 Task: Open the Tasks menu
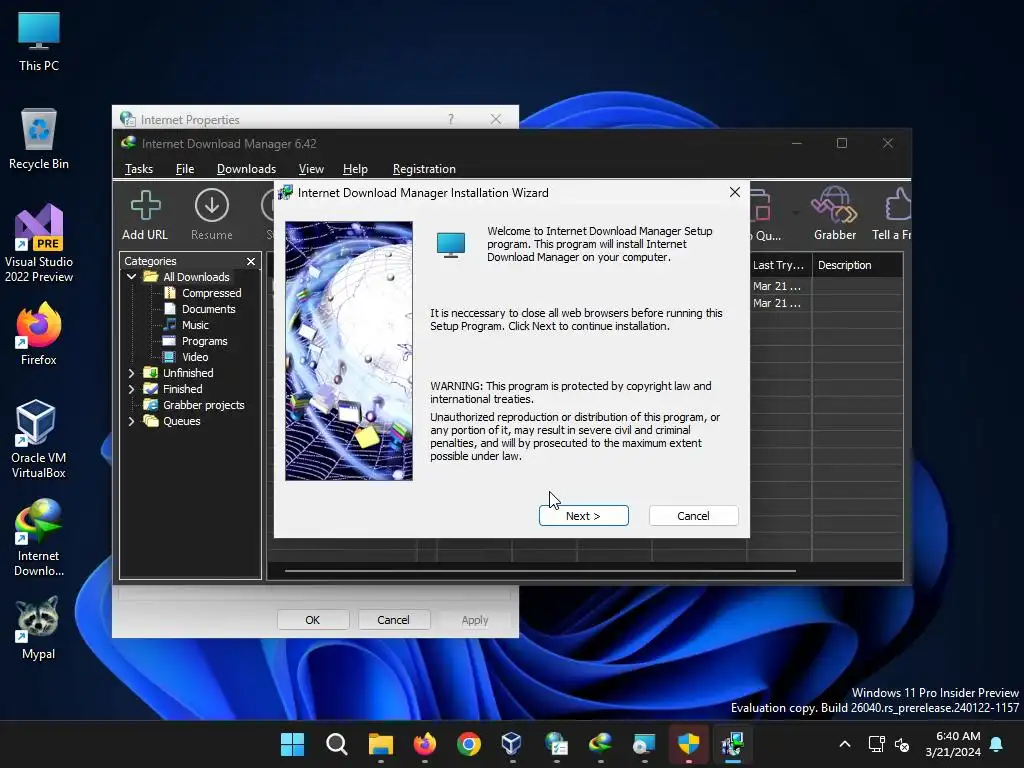pyautogui.click(x=138, y=168)
